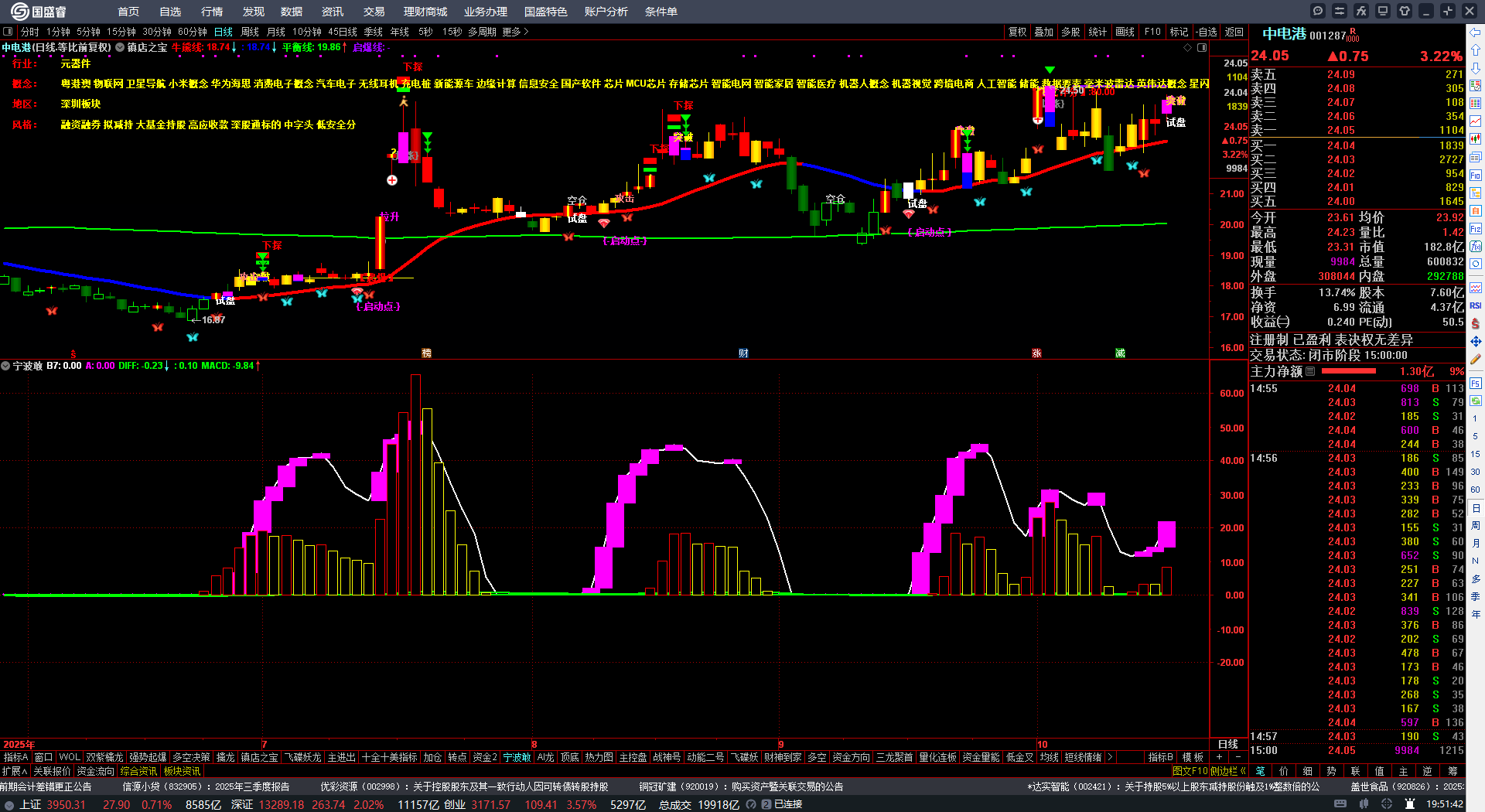This screenshot has height=812, width=1485.
Task: Click the keyboard icon in status bar
Action: click(x=1340, y=804)
